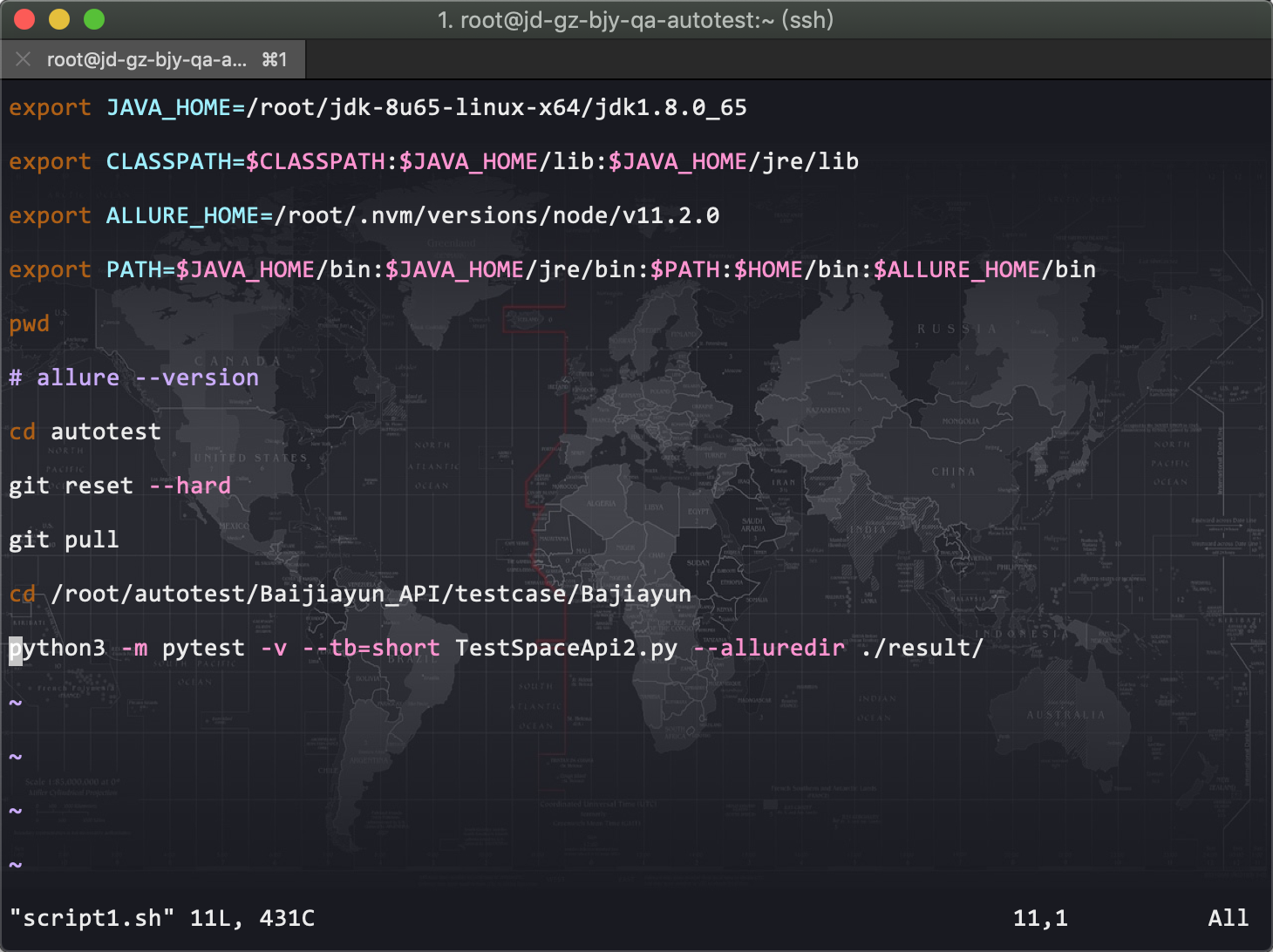Click the window title showing the ssh session

(x=635, y=19)
